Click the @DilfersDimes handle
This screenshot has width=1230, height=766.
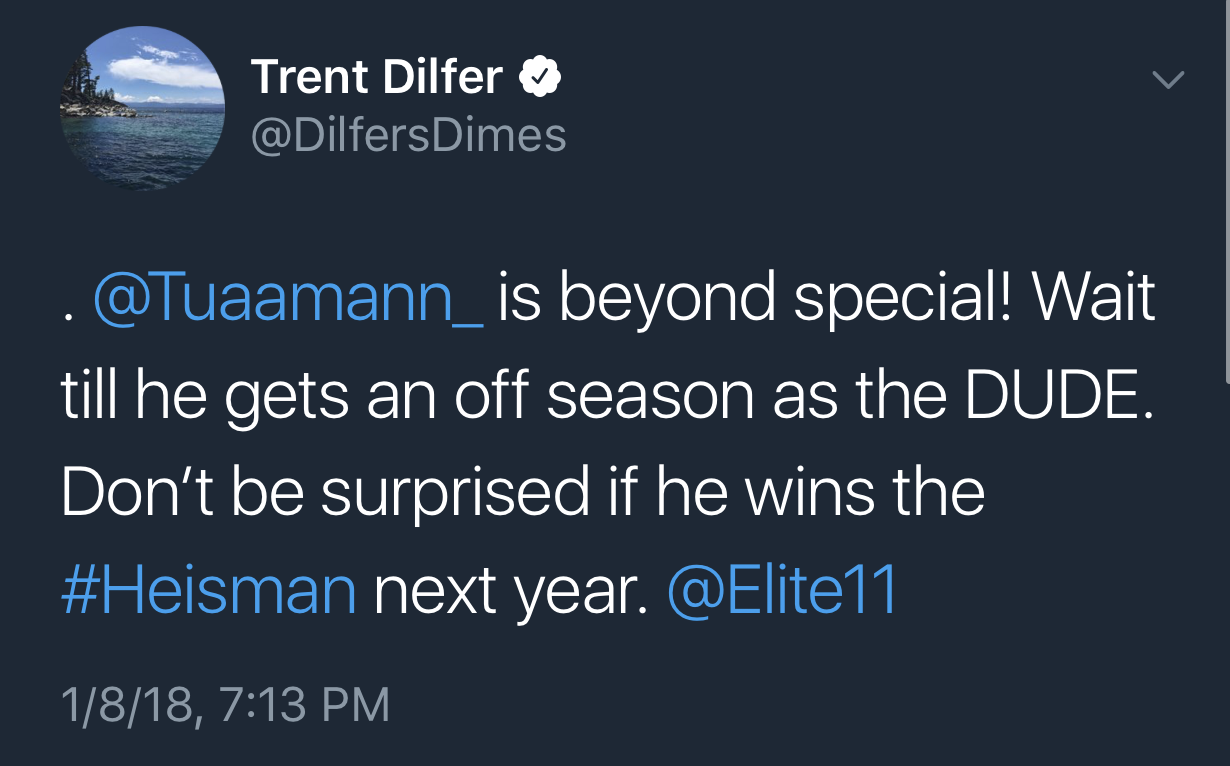409,135
